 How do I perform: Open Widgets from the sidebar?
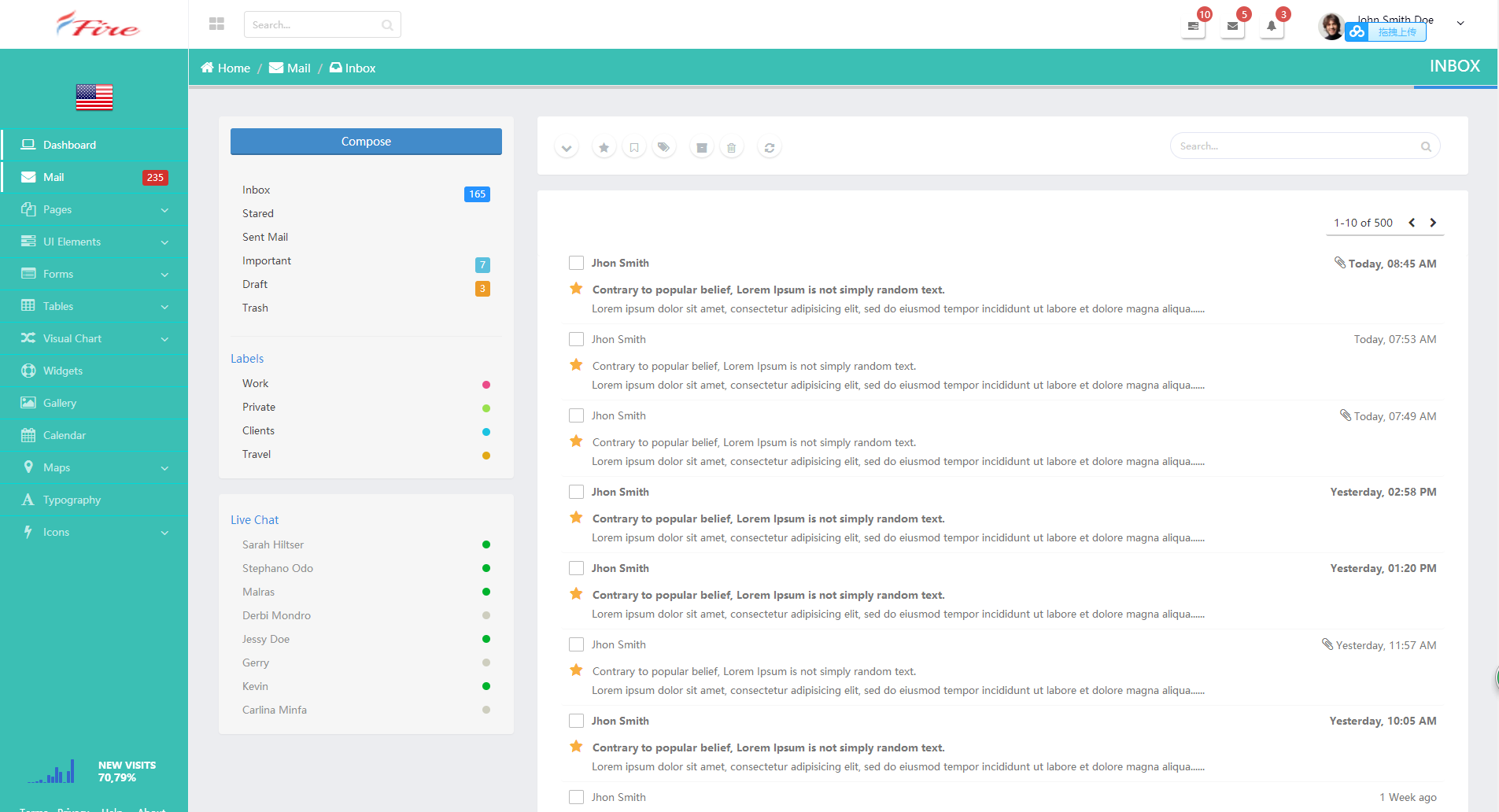94,371
